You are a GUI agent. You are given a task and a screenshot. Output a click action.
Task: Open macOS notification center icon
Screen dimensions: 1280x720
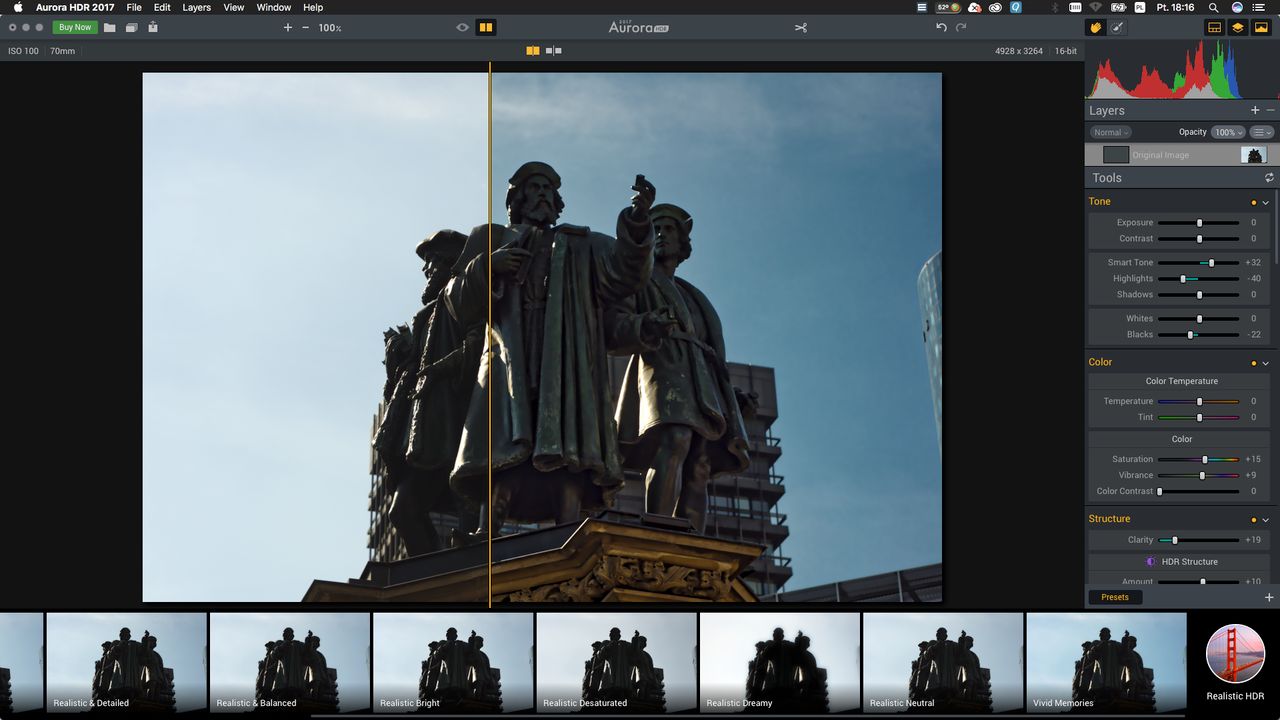pos(1258,7)
